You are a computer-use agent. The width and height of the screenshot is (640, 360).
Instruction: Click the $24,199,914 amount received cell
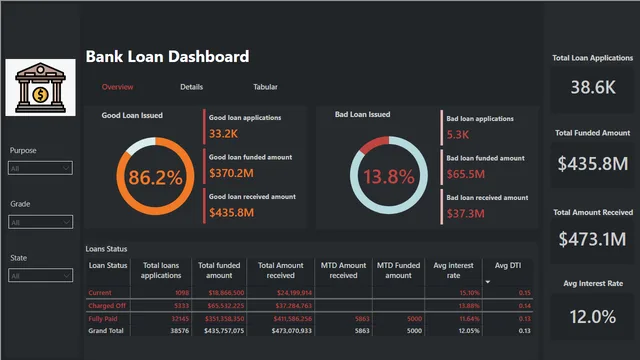pos(294,293)
